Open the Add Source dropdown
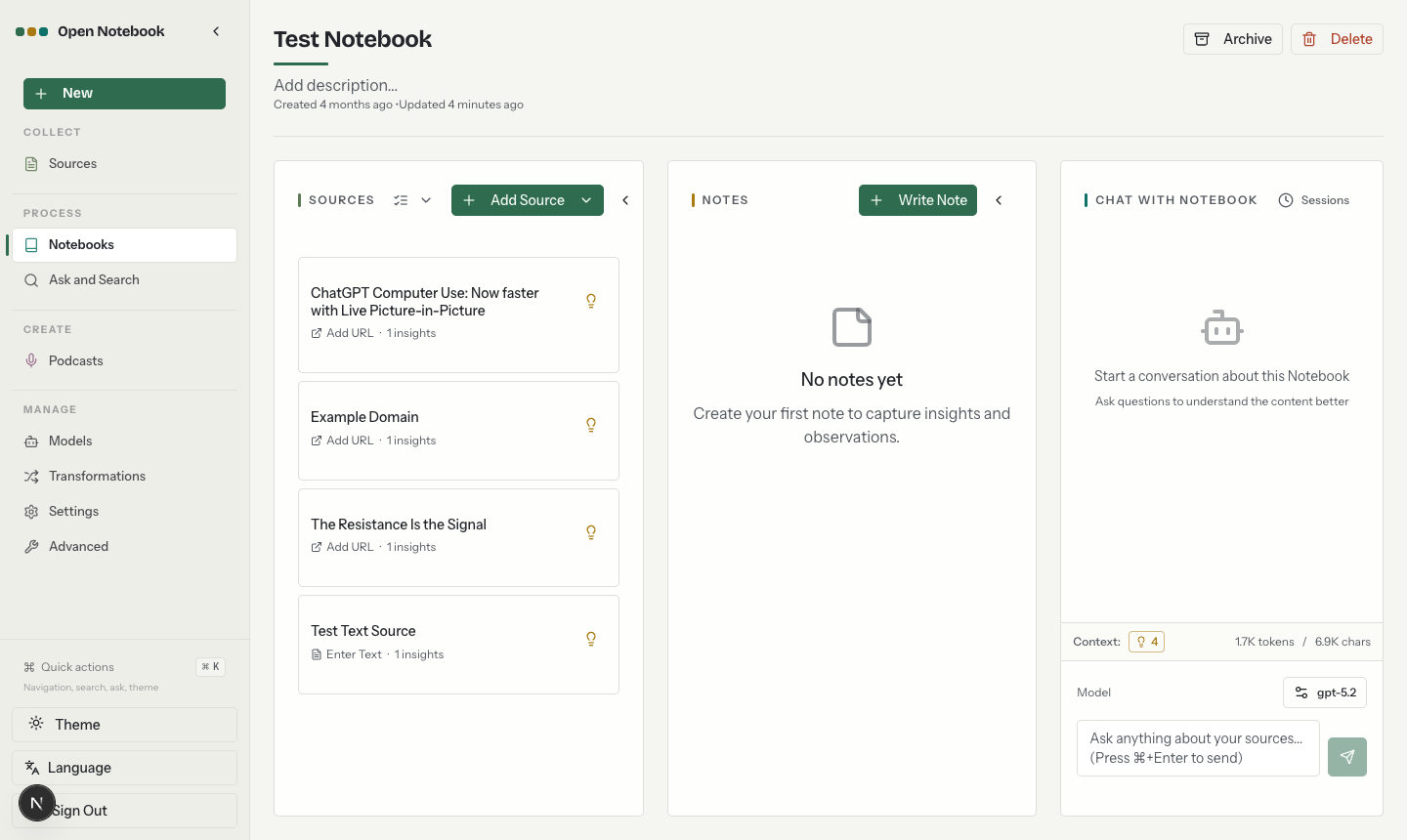Image resolution: width=1407 pixels, height=840 pixels. tap(528, 200)
